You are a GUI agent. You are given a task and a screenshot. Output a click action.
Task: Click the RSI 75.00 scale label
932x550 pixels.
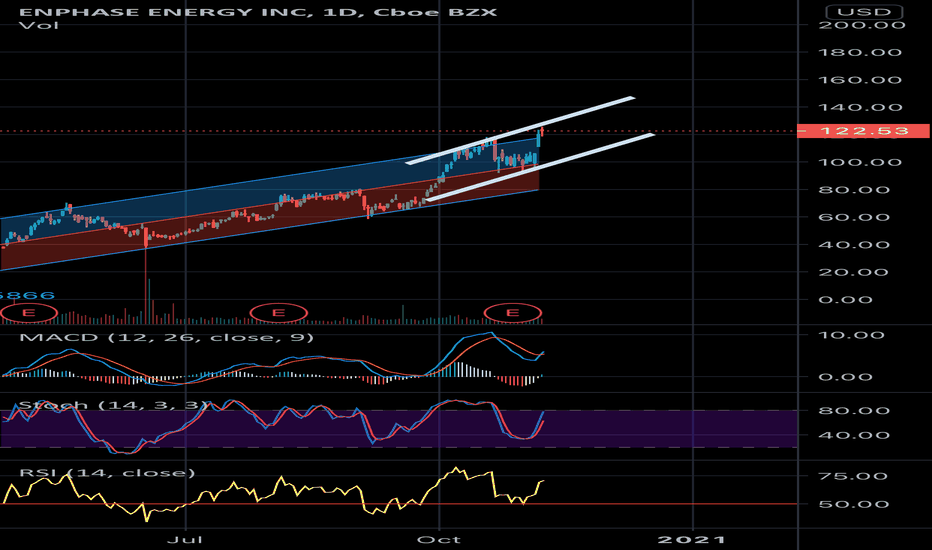pos(854,476)
